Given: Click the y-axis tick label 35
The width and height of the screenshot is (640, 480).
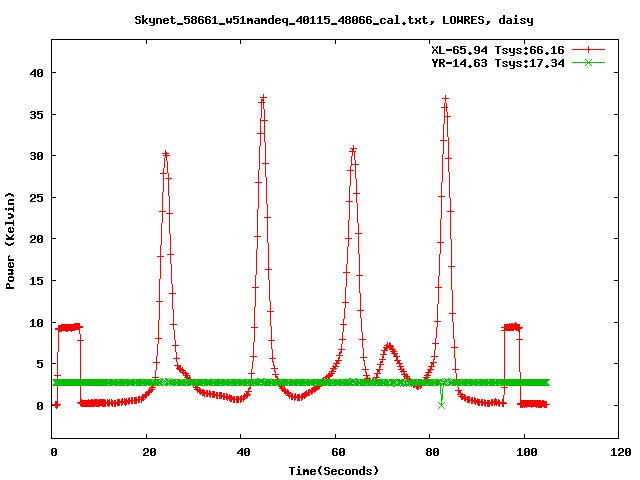Looking at the screenshot, I should pos(37,115).
